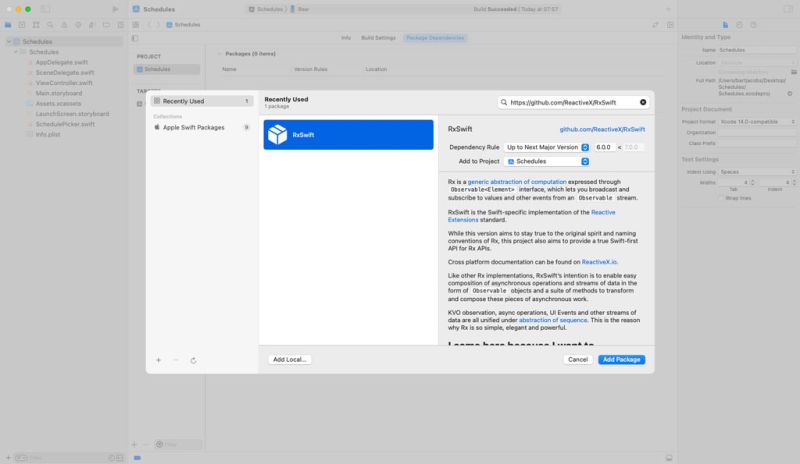Show the Quick Help inspector
The width and height of the screenshot is (800, 464).
click(754, 25)
